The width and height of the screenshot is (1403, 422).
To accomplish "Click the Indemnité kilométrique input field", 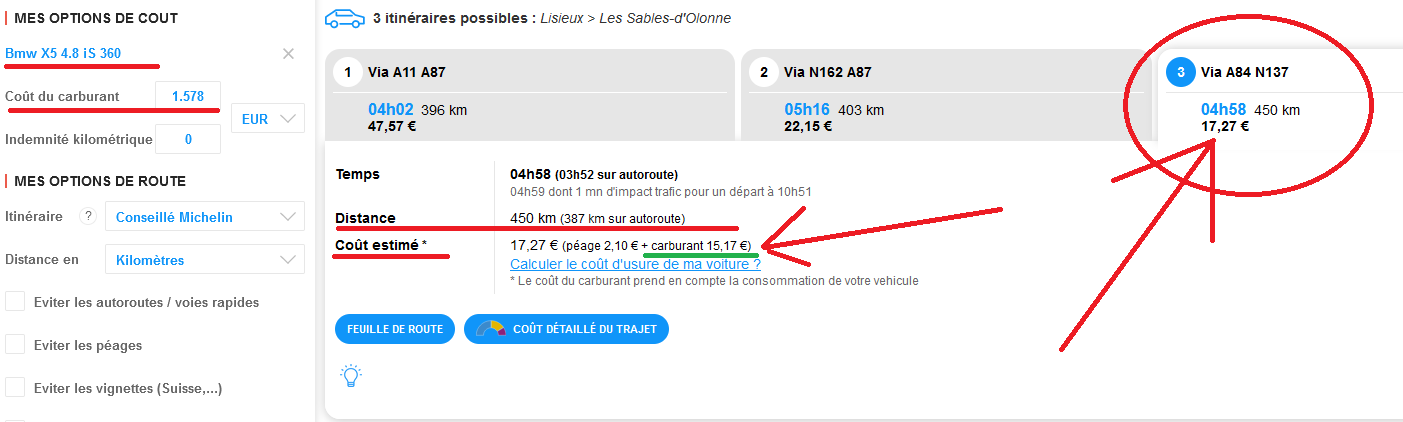I will click(x=188, y=140).
